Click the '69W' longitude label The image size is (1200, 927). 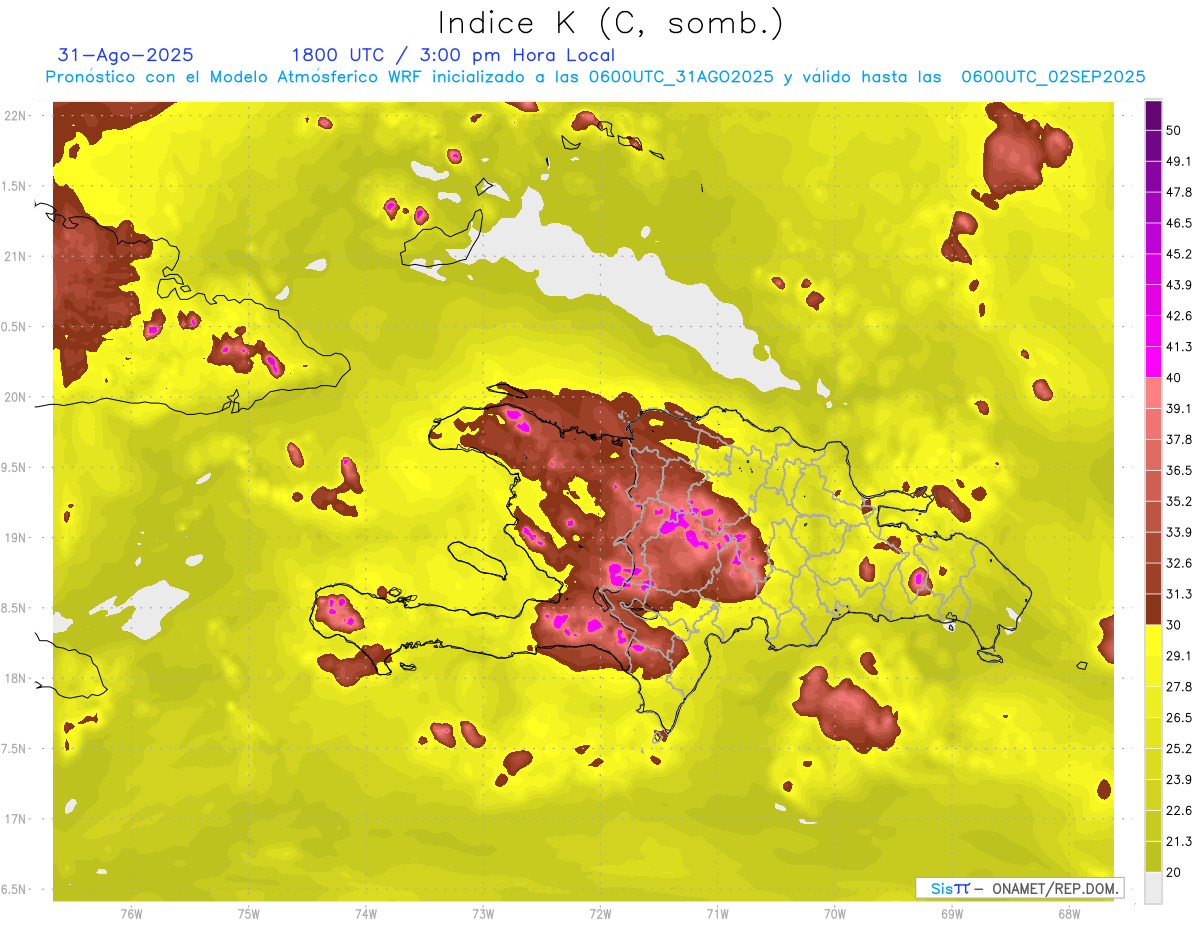(952, 914)
